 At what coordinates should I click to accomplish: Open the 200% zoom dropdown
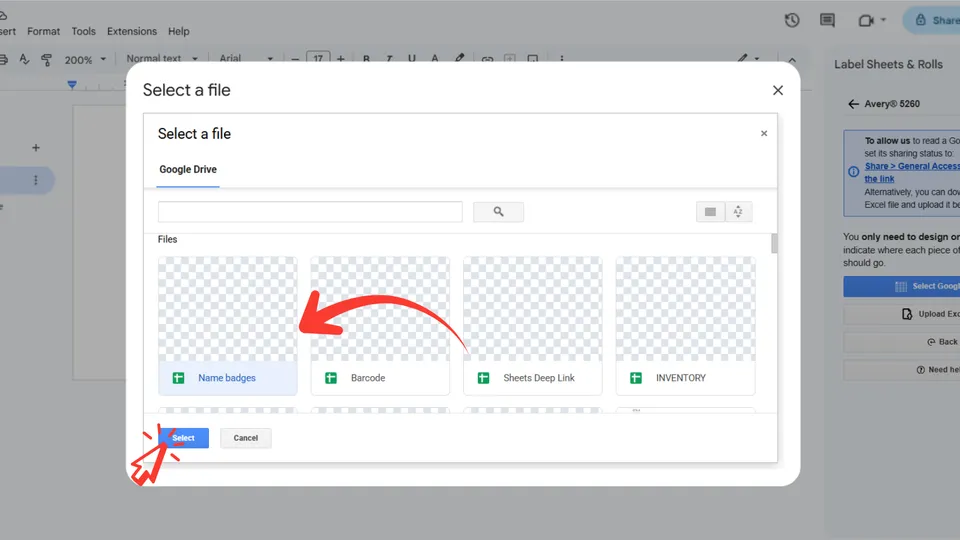point(85,59)
